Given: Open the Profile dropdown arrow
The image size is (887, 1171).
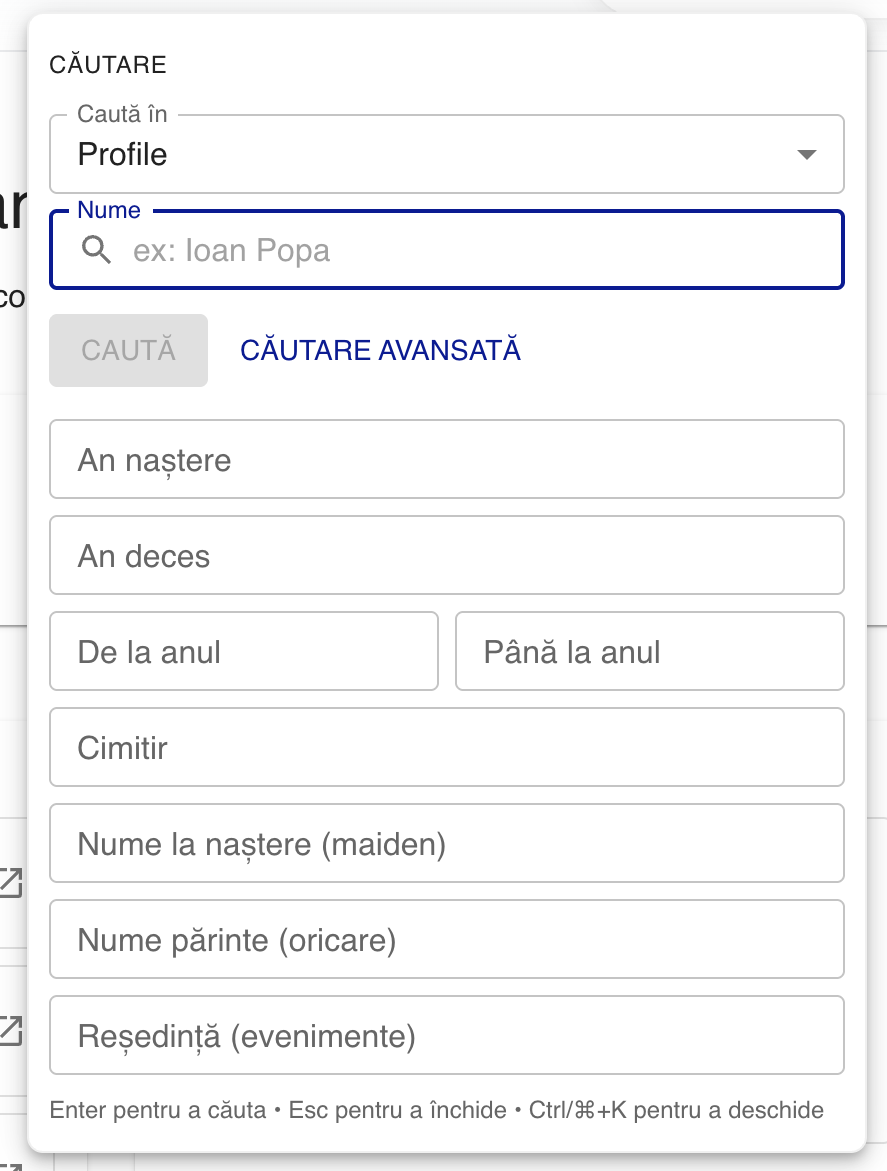Looking at the screenshot, I should pyautogui.click(x=807, y=154).
